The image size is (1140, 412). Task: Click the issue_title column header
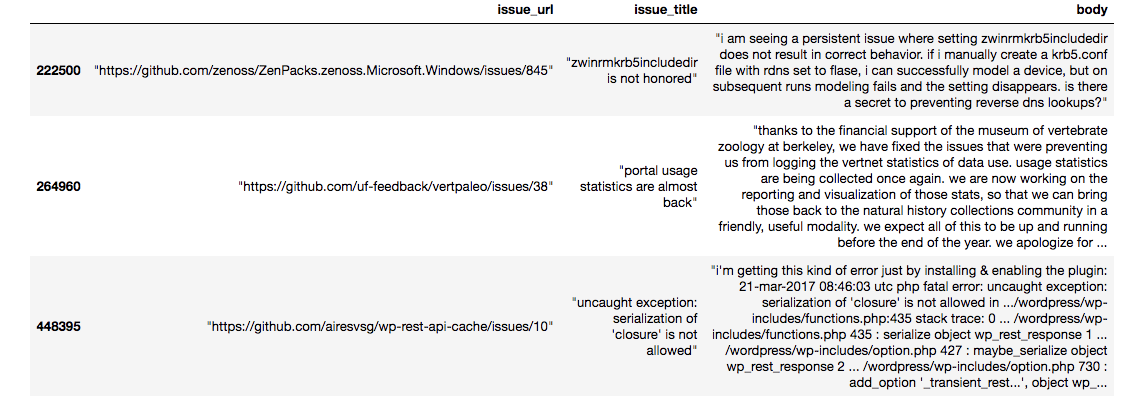point(665,9)
